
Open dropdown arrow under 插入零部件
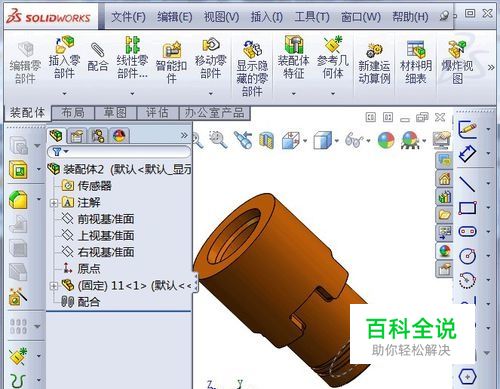click(64, 94)
